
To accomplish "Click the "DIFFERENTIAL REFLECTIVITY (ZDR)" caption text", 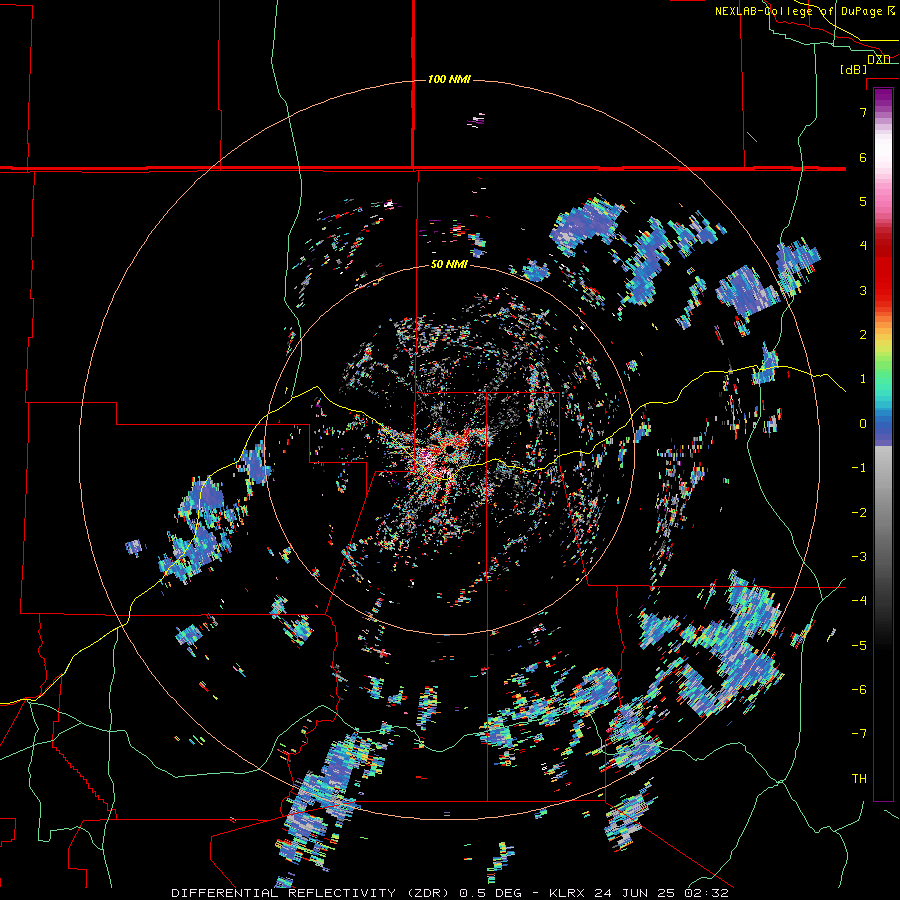I will pyautogui.click(x=312, y=893).
